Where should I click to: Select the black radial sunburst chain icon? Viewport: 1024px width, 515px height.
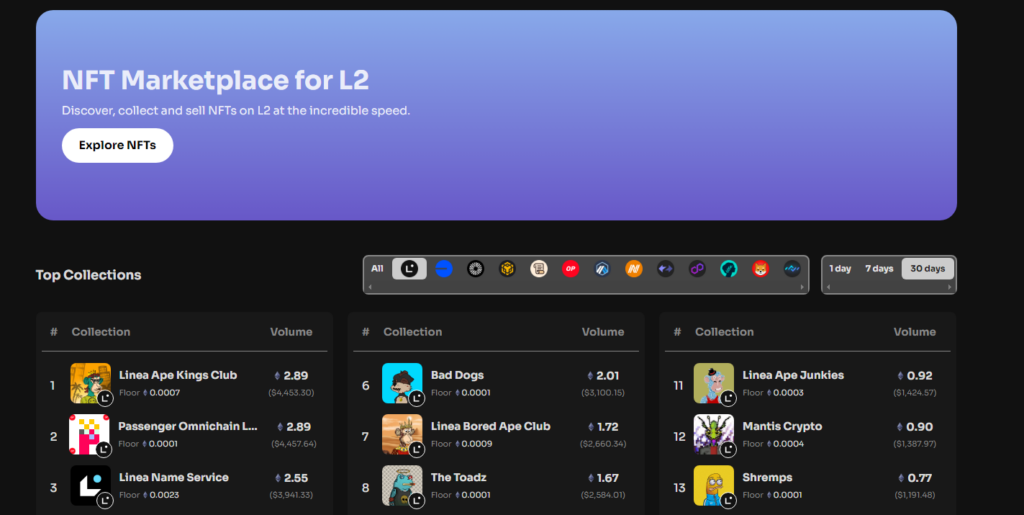pos(475,268)
